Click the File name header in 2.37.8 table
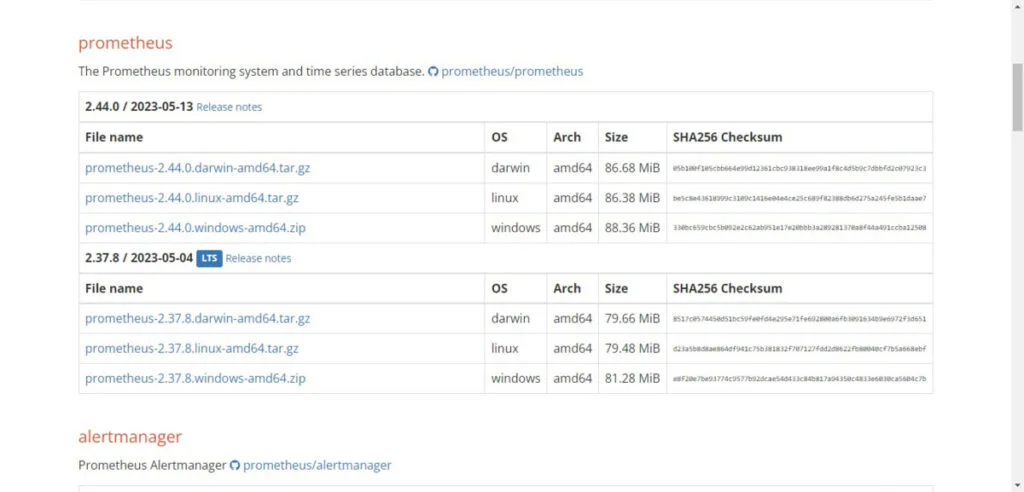This screenshot has height=492, width=1024. [114, 288]
